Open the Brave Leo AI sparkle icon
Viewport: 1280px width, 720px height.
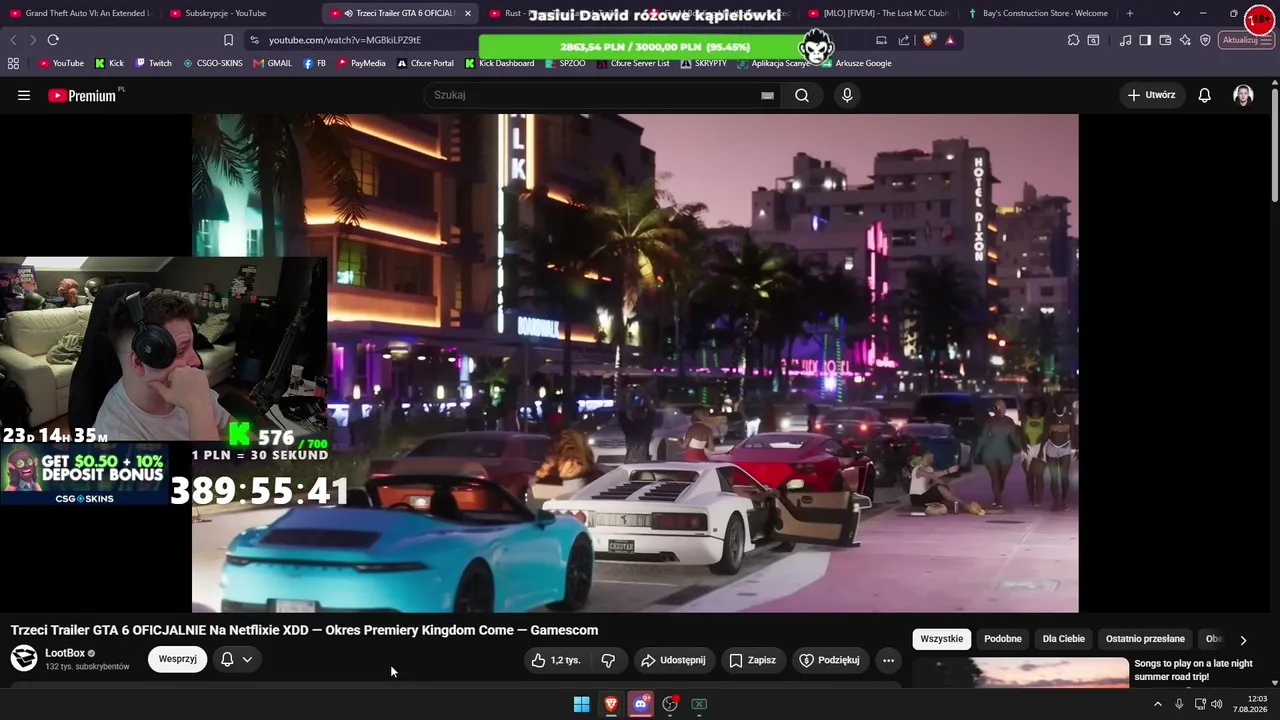coord(1185,40)
